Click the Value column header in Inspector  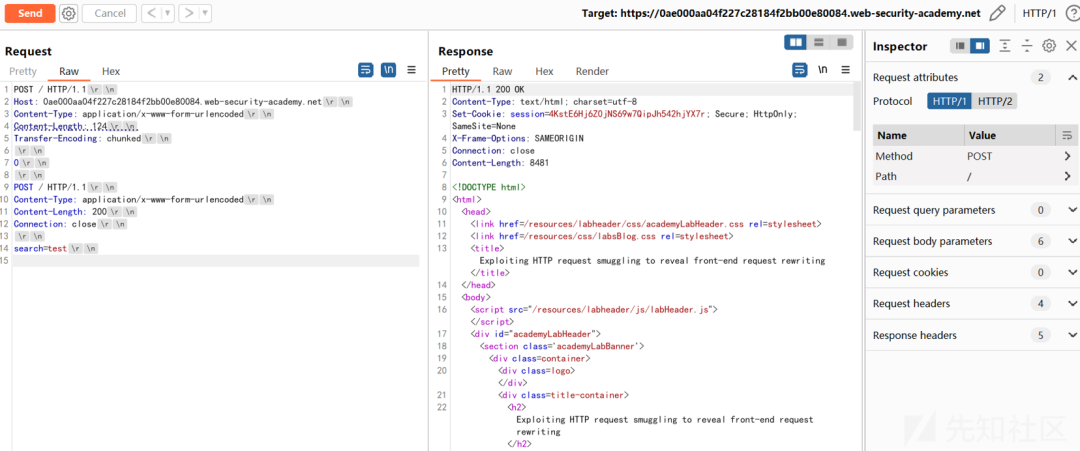click(1010, 135)
